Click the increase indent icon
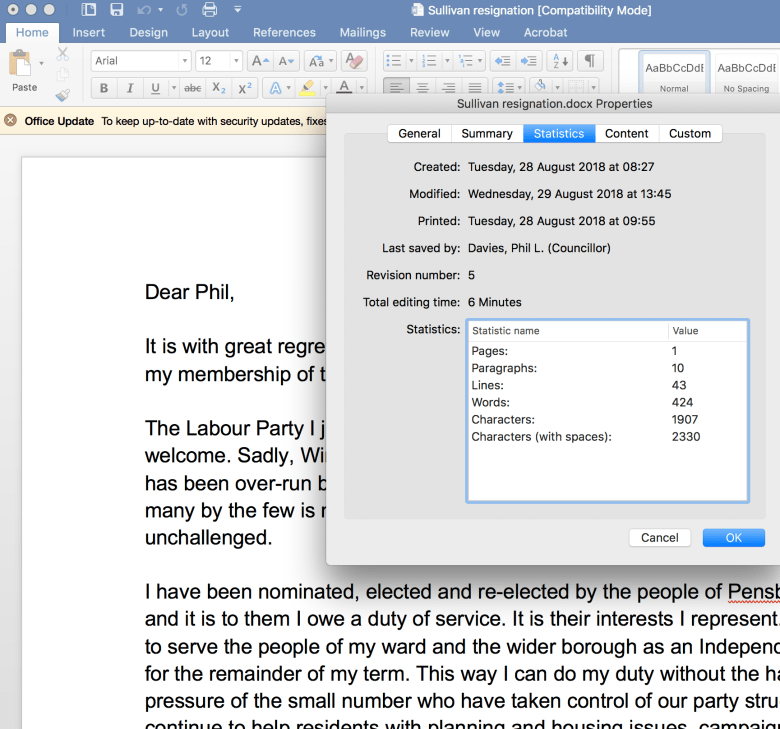Image resolution: width=780 pixels, height=729 pixels. (x=528, y=61)
